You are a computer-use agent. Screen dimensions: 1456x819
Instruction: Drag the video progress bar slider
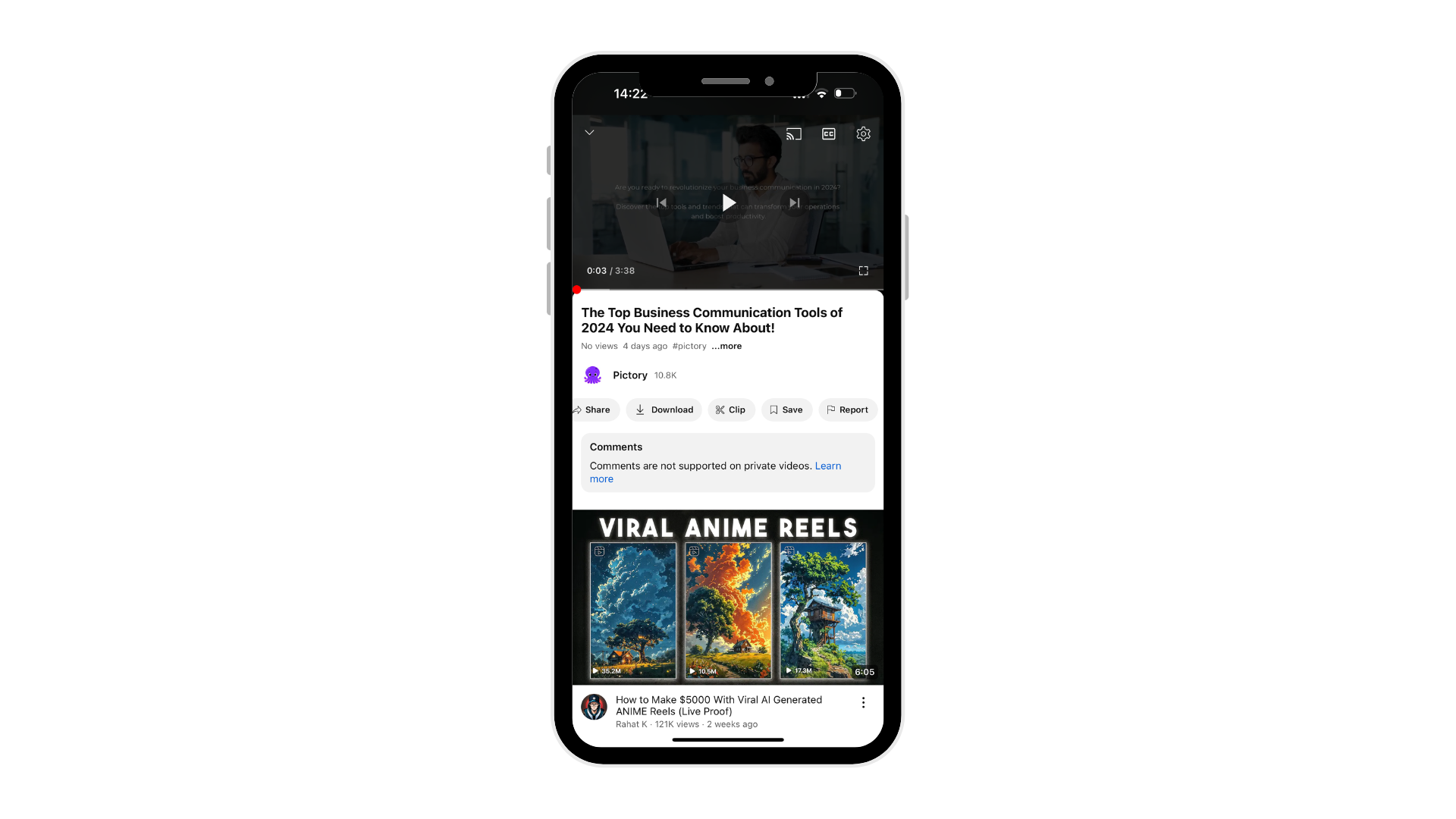(x=577, y=288)
